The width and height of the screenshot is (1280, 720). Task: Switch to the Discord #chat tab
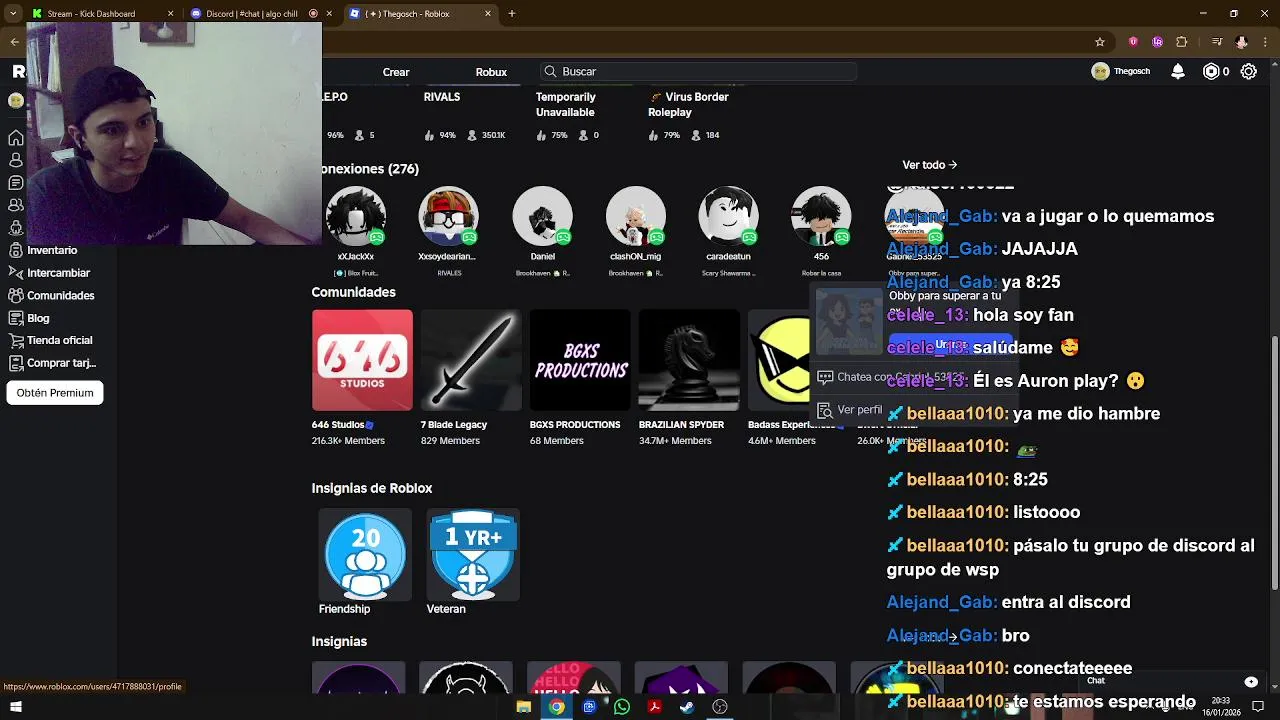(x=262, y=14)
